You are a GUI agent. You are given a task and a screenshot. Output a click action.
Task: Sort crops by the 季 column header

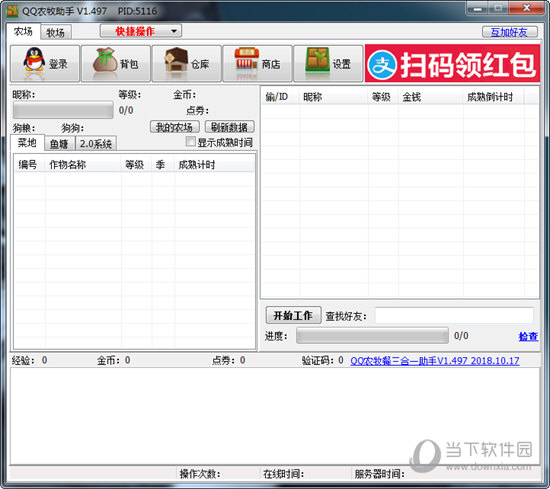pyautogui.click(x=163, y=165)
